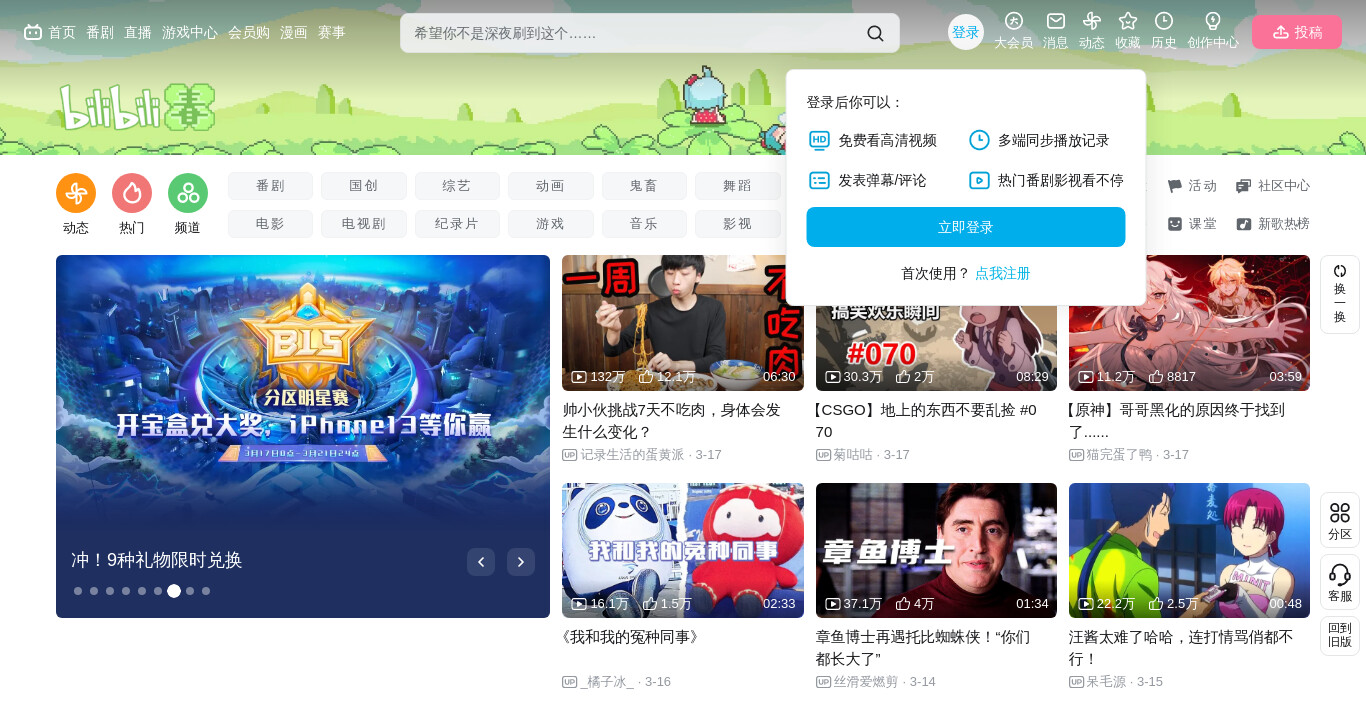Select the 电影 category tag

click(x=270, y=224)
